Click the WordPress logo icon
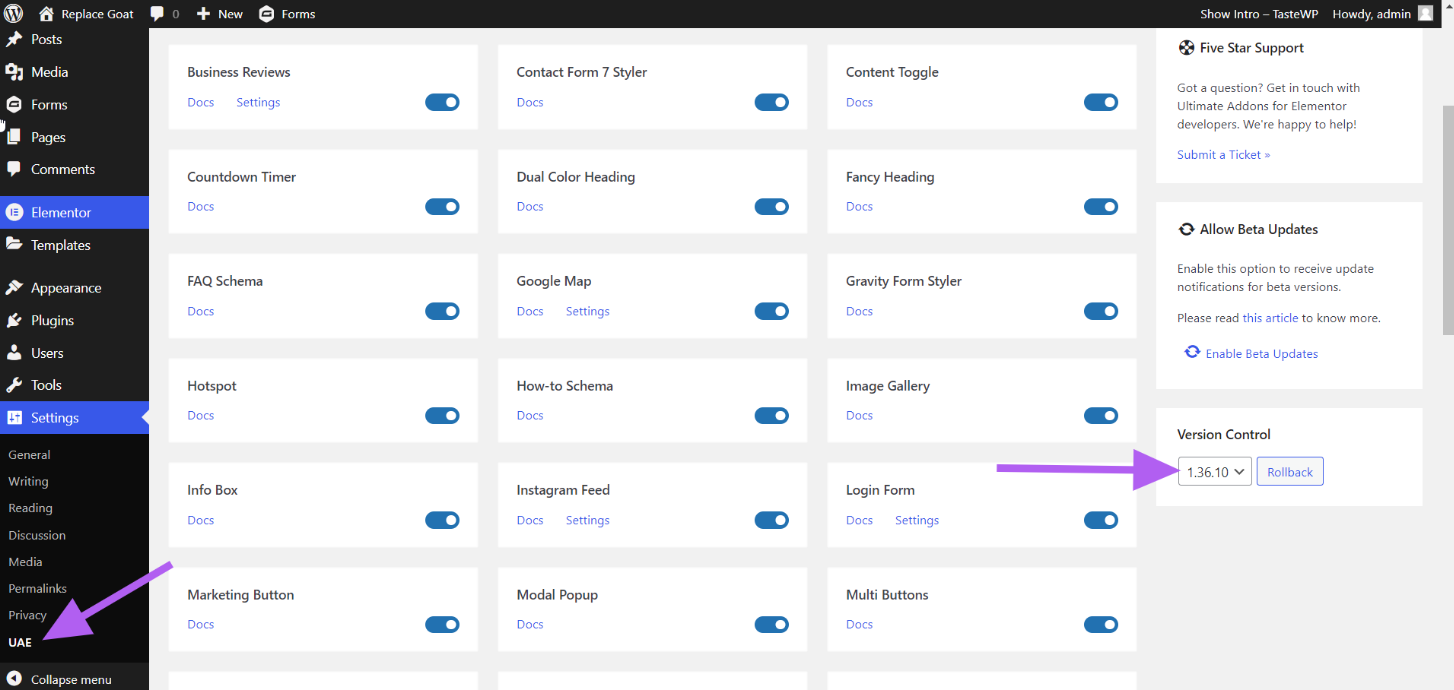 coord(14,14)
